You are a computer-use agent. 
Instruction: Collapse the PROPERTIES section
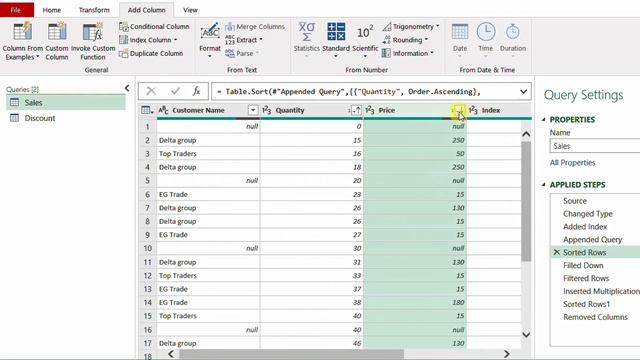tap(544, 120)
